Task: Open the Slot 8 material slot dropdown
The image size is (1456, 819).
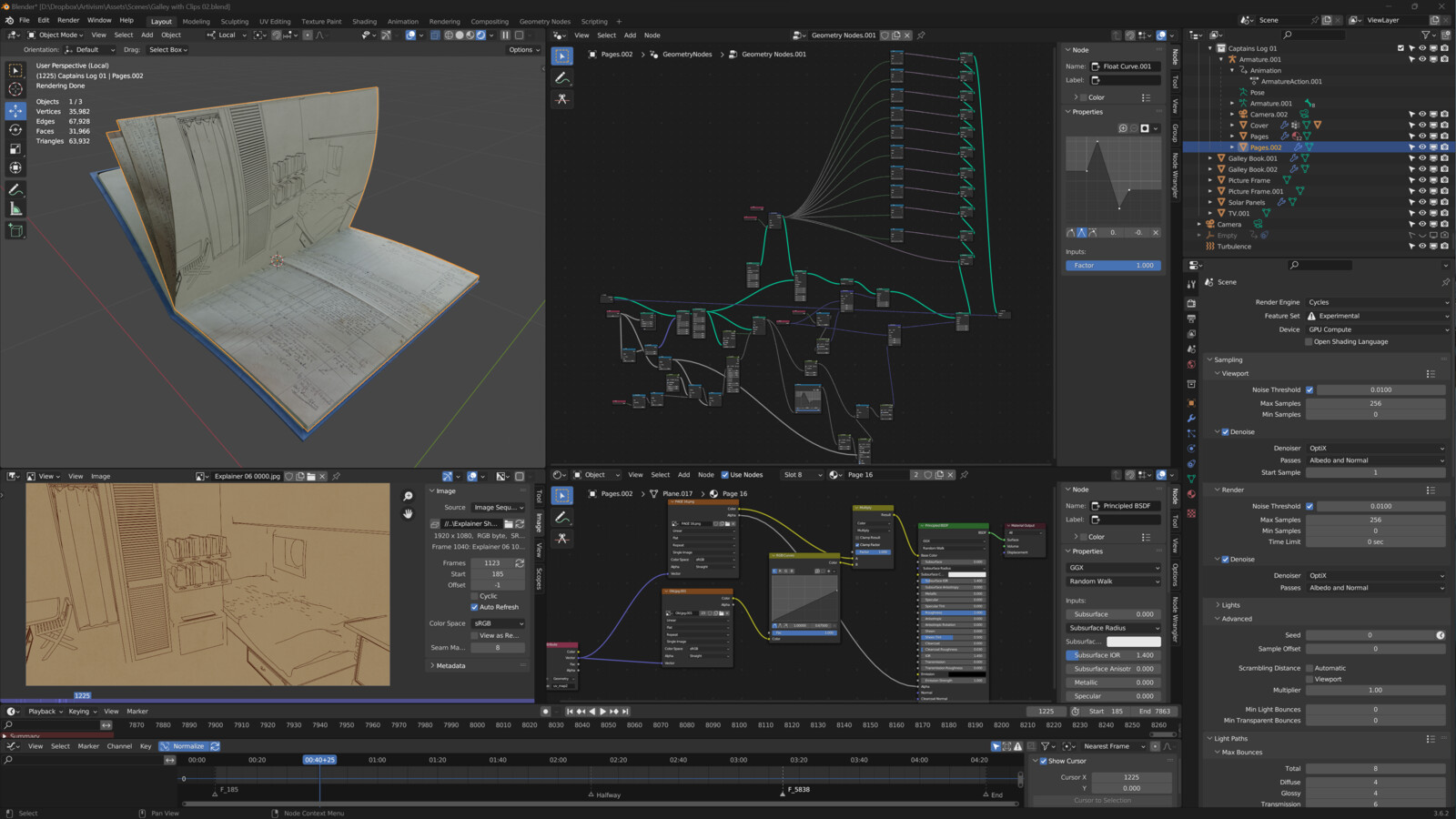Action: pyautogui.click(x=802, y=475)
